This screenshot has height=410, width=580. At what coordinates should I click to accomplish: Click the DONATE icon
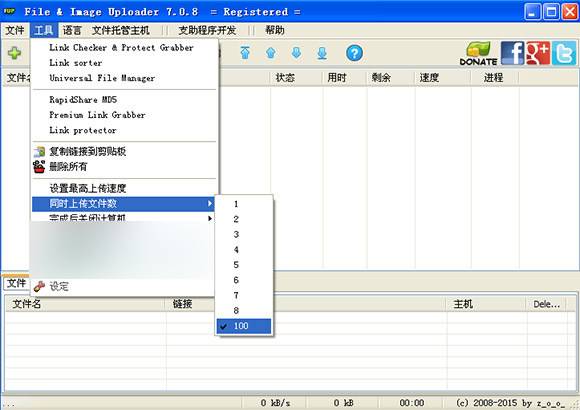pyautogui.click(x=478, y=54)
